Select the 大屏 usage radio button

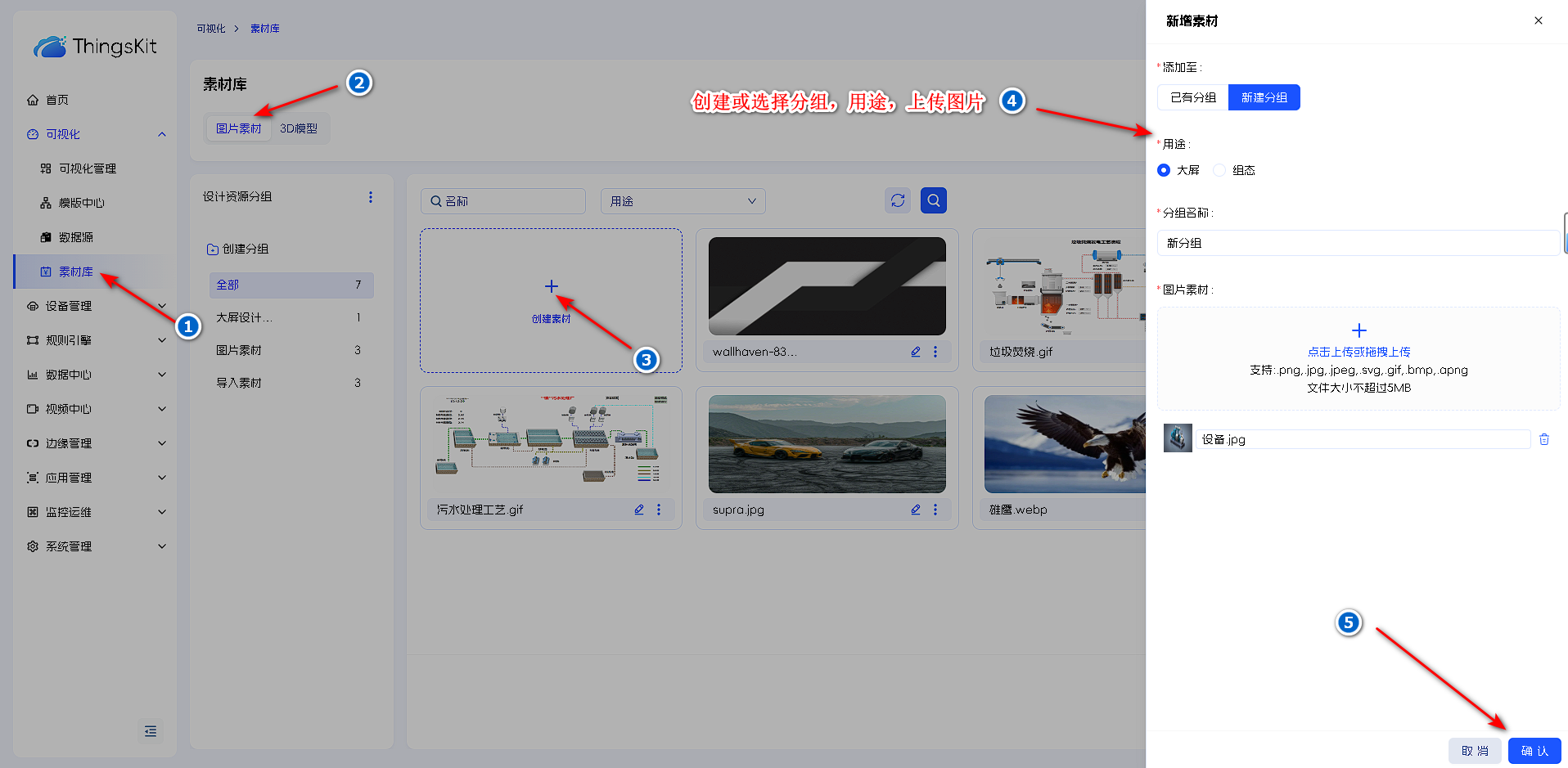coord(1164,170)
